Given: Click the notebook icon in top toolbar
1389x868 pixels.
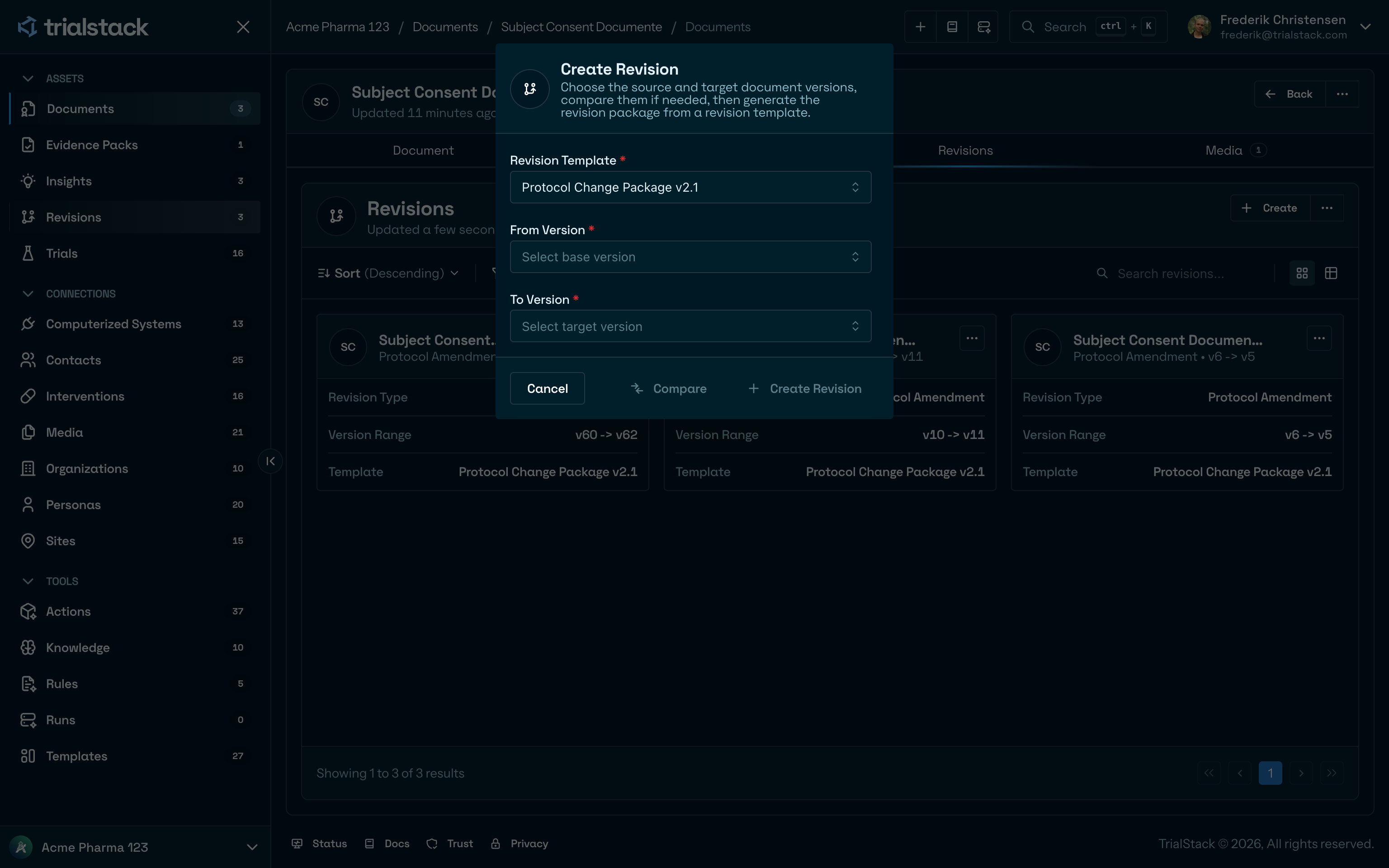Looking at the screenshot, I should (952, 27).
